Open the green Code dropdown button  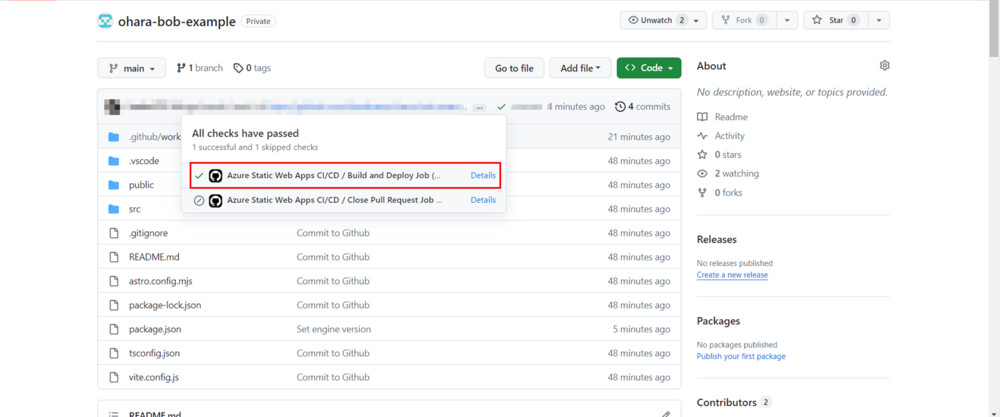[x=649, y=68]
